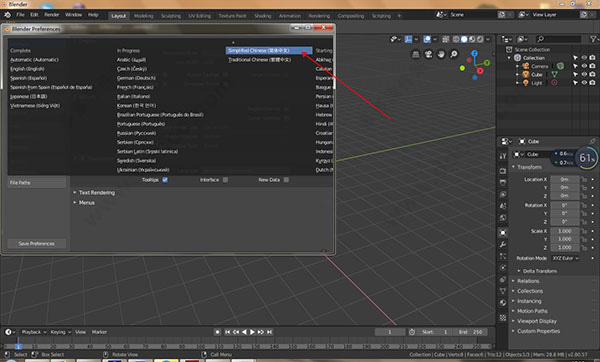Select Simplified Chinese language option

269,51
